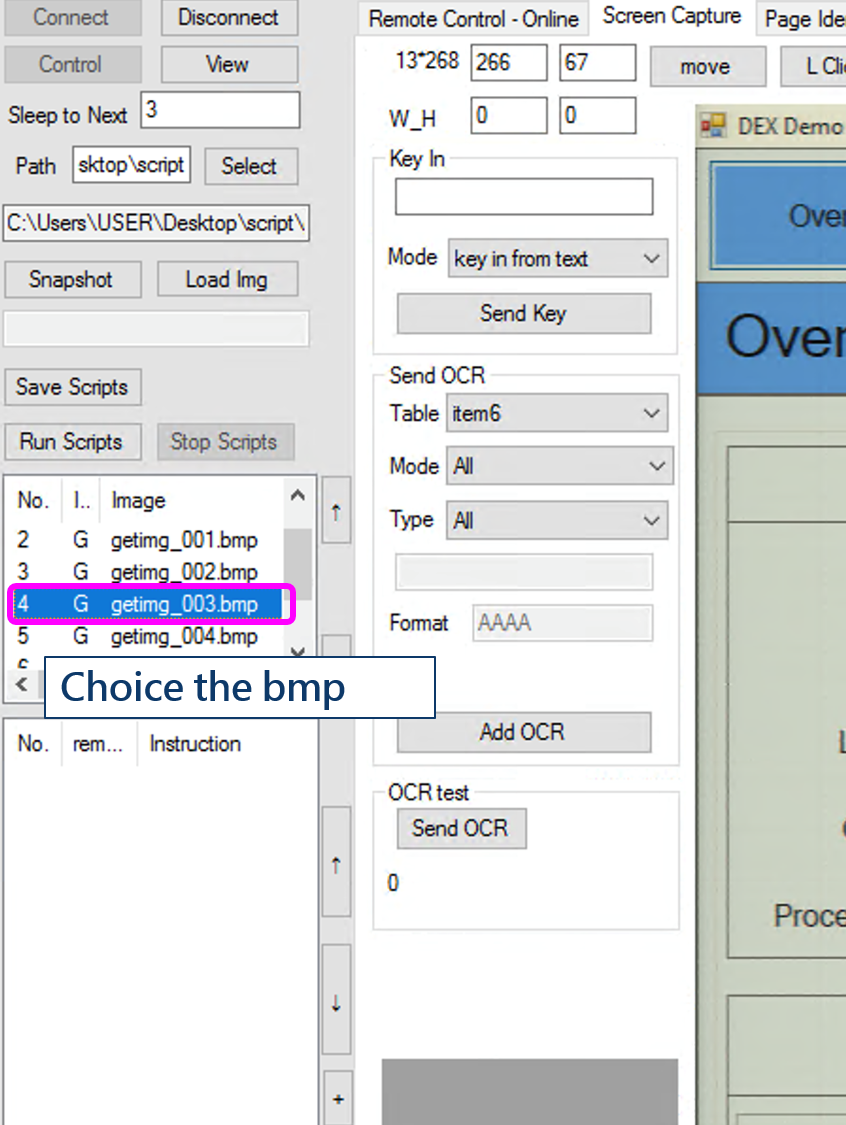Open the Key In Mode dropdown
846x1125 pixels.
(558, 259)
